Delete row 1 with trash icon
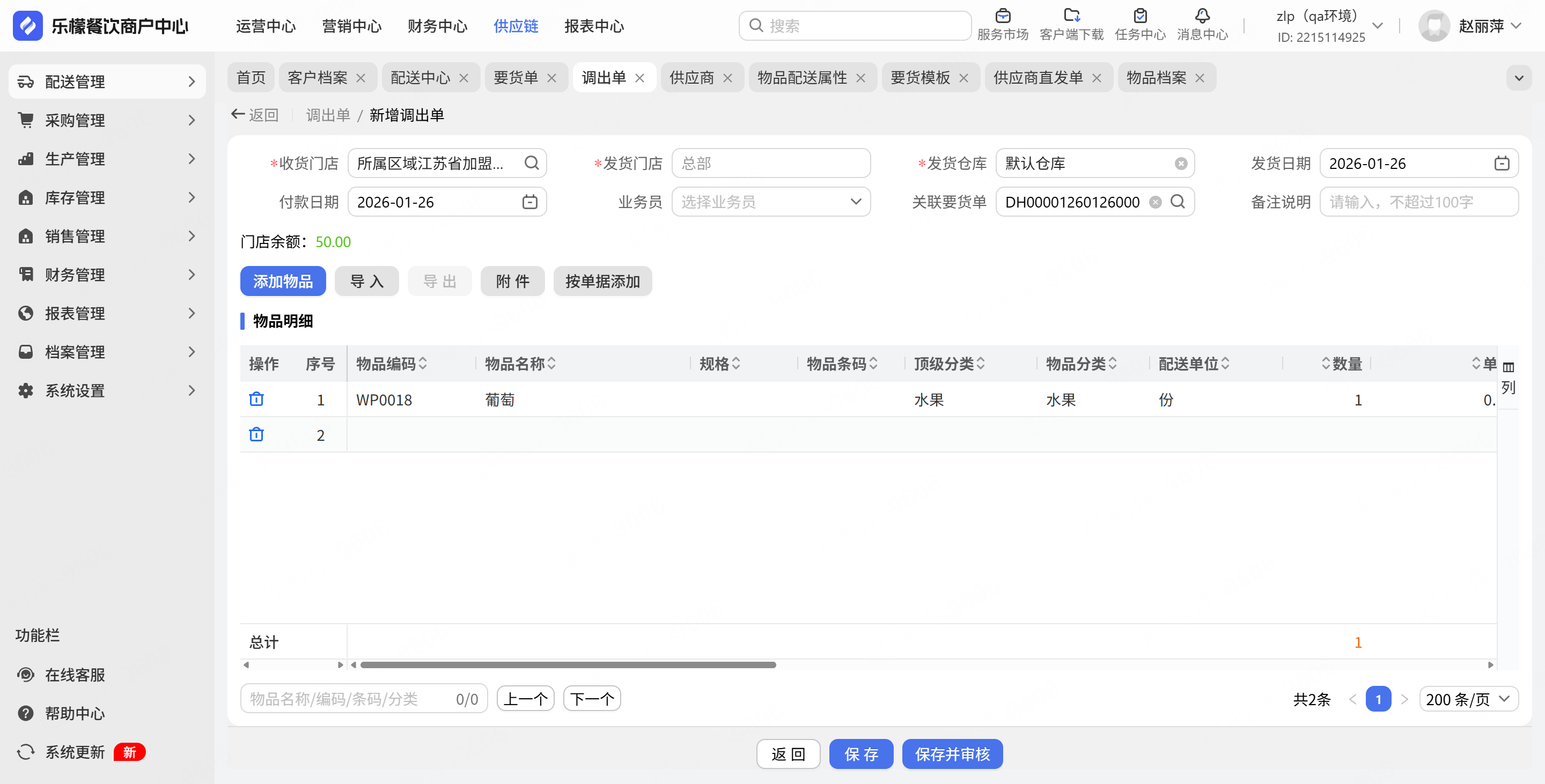1545x784 pixels. [256, 399]
